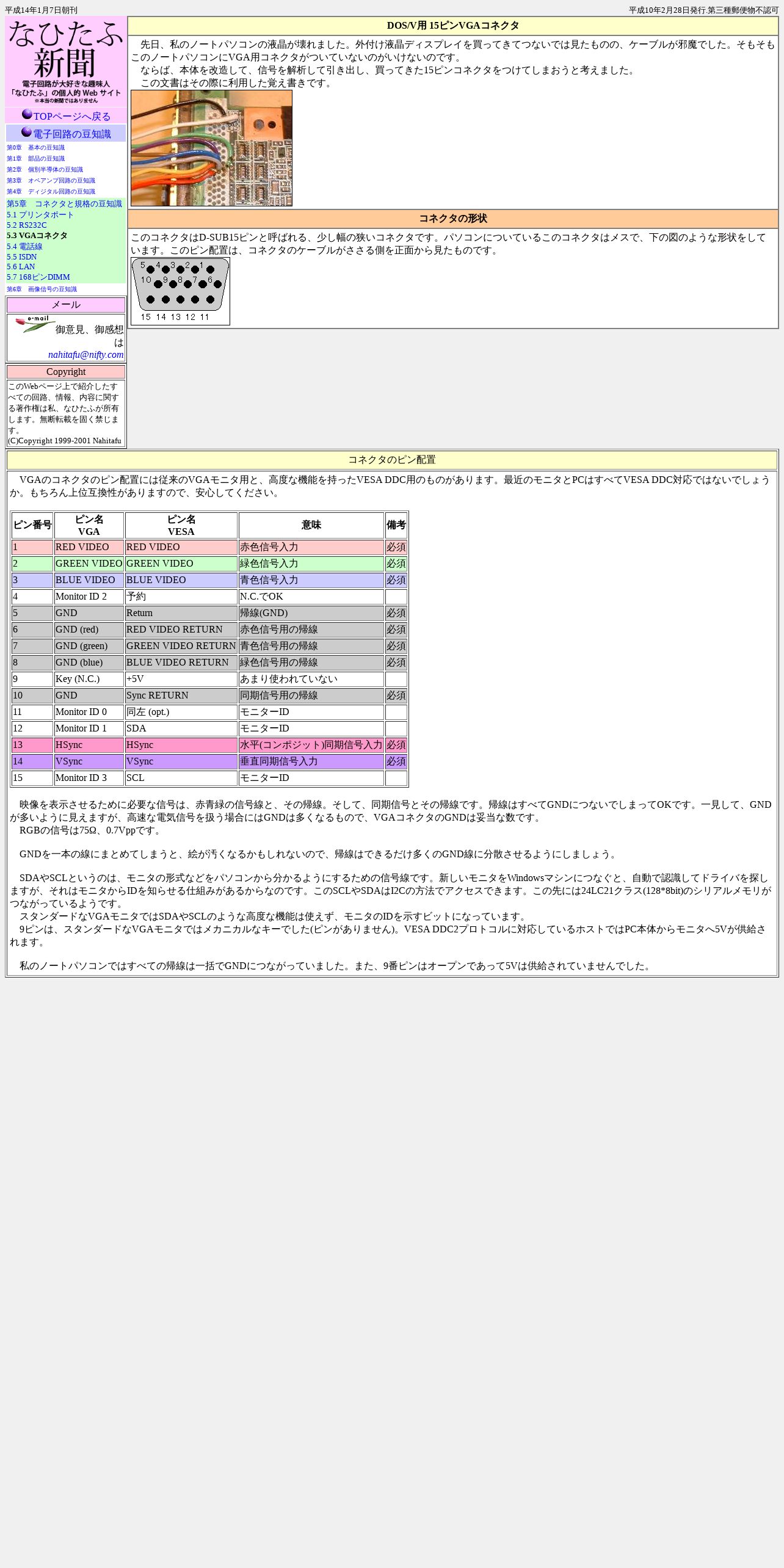Click the e-mail tulip icon
784x1568 pixels.
[x=35, y=324]
